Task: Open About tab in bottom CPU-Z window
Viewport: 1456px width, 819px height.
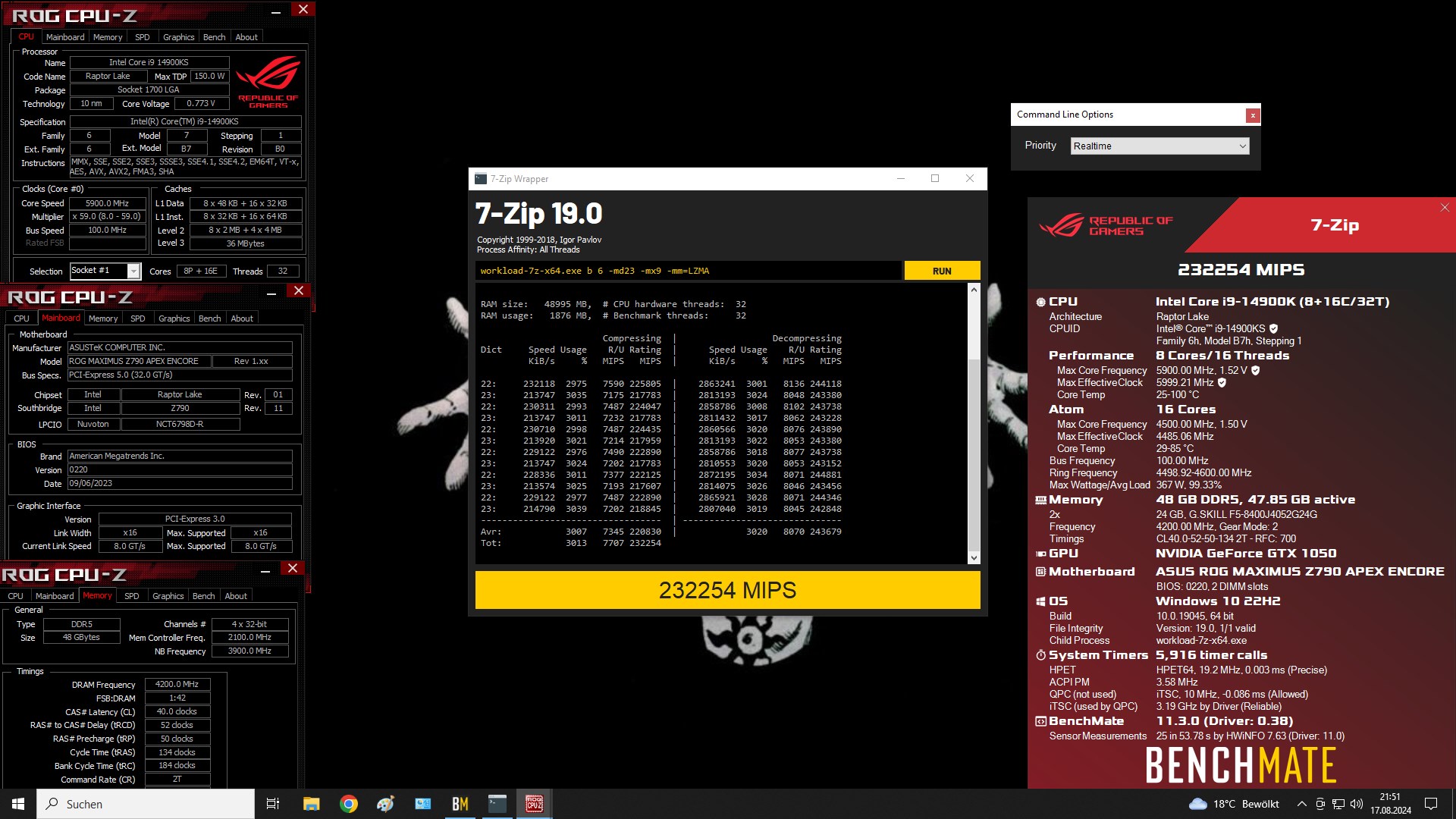Action: click(x=236, y=596)
